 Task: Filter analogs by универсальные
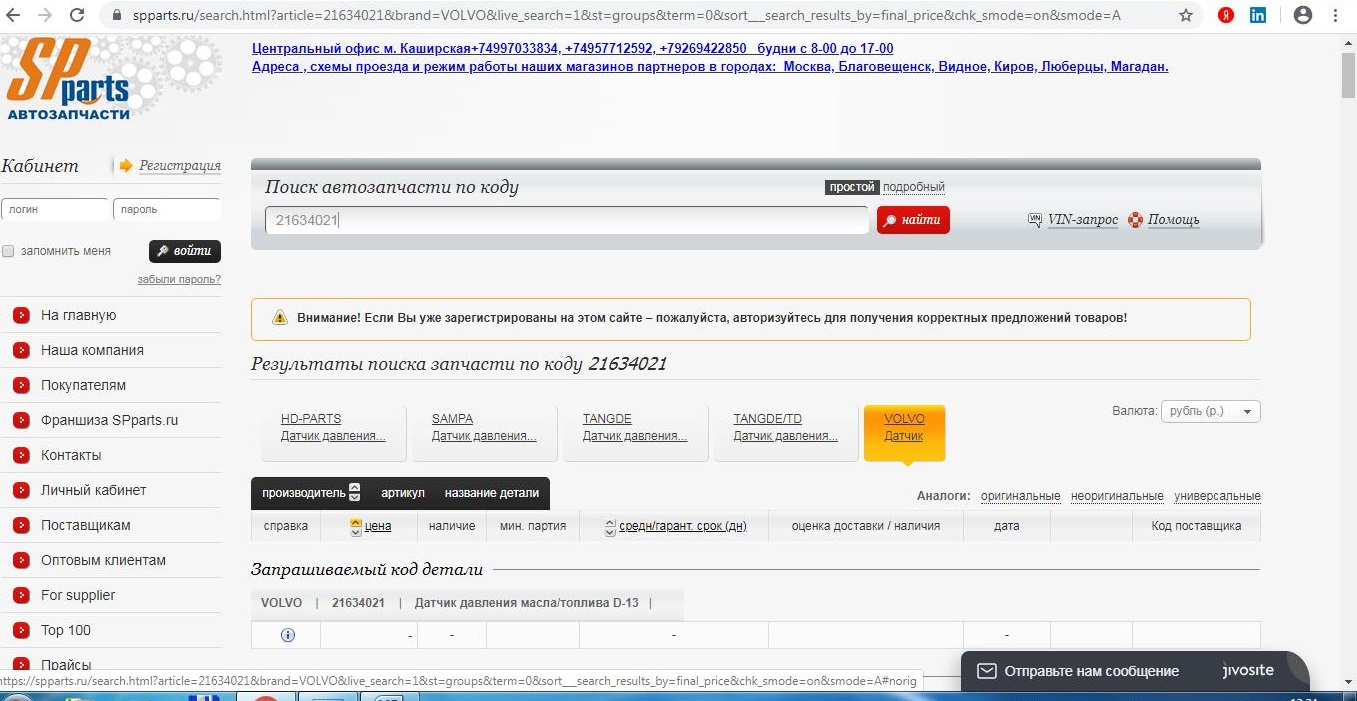pyautogui.click(x=1217, y=496)
